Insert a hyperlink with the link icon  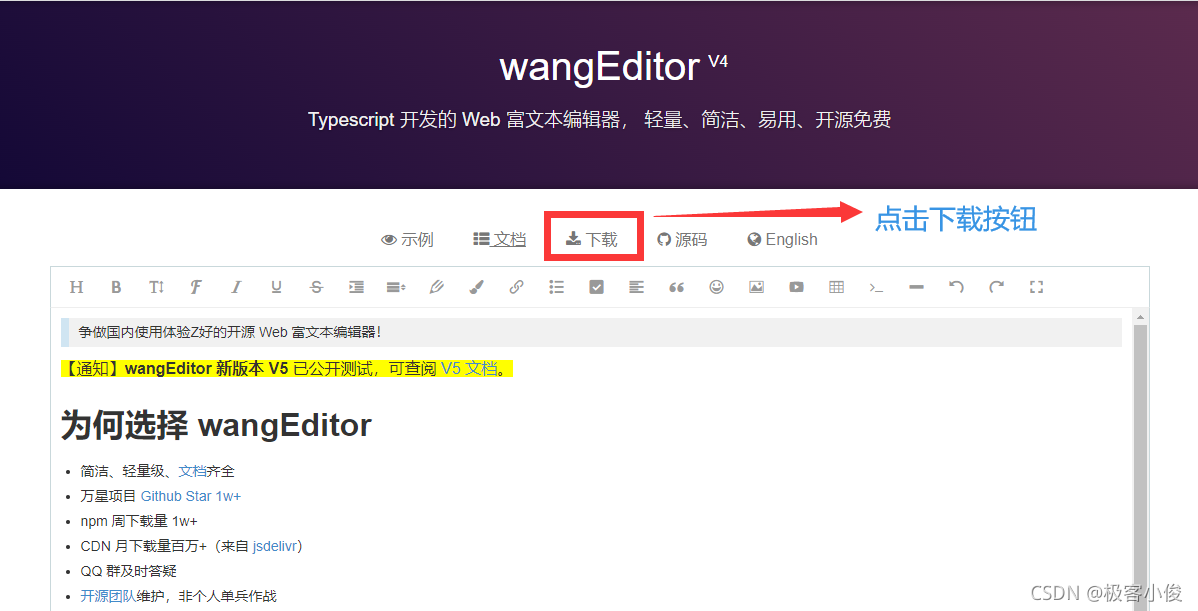516,287
